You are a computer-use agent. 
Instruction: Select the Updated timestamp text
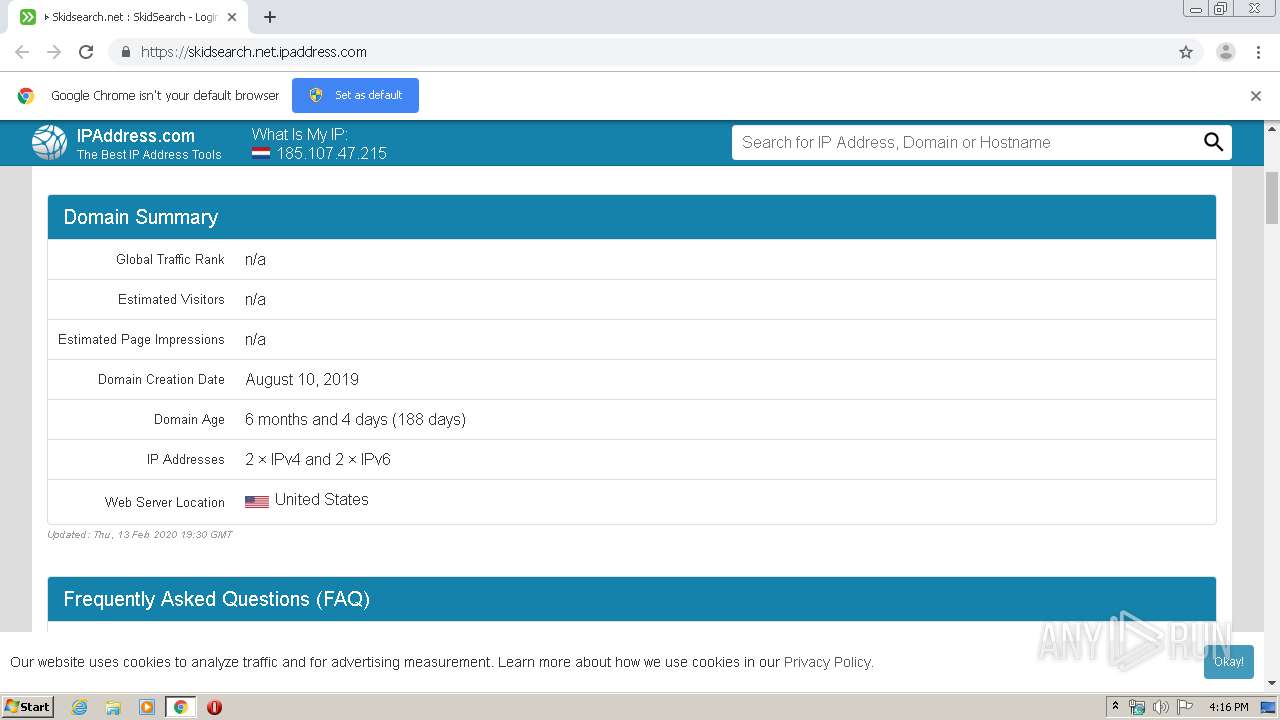(x=140, y=534)
